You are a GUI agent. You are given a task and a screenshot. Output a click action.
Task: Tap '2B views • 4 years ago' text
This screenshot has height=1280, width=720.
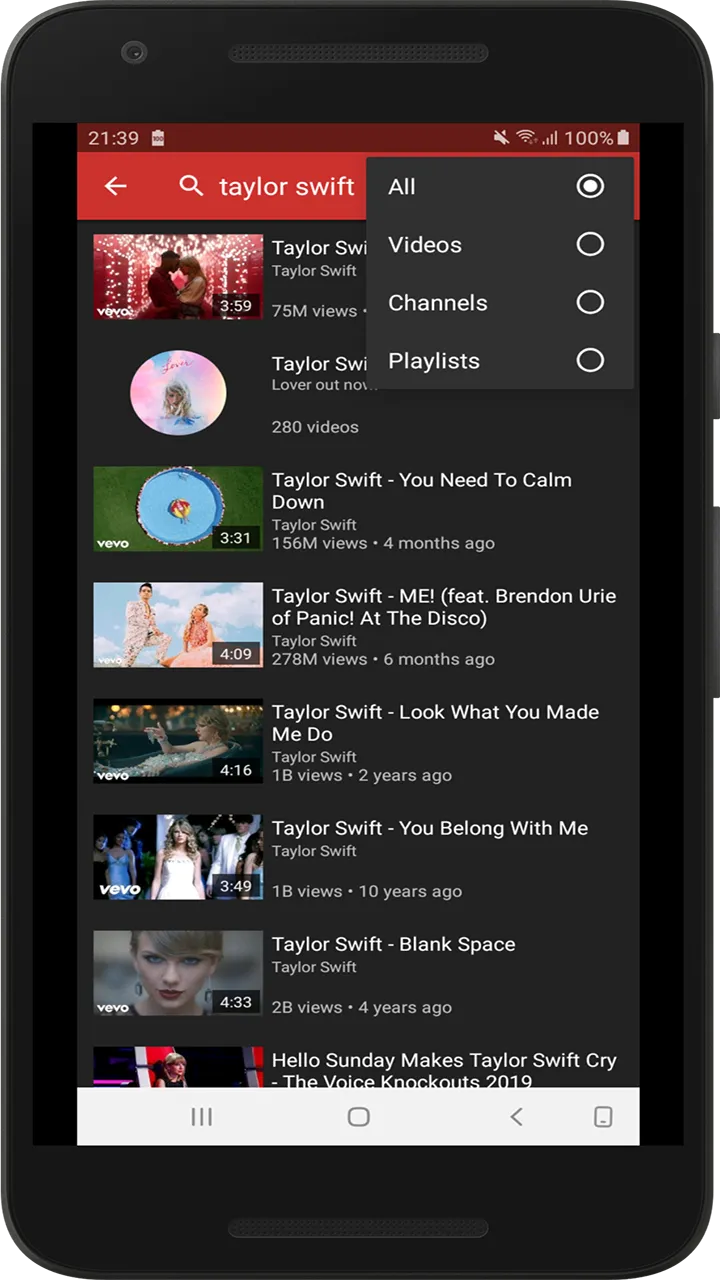coord(362,1007)
